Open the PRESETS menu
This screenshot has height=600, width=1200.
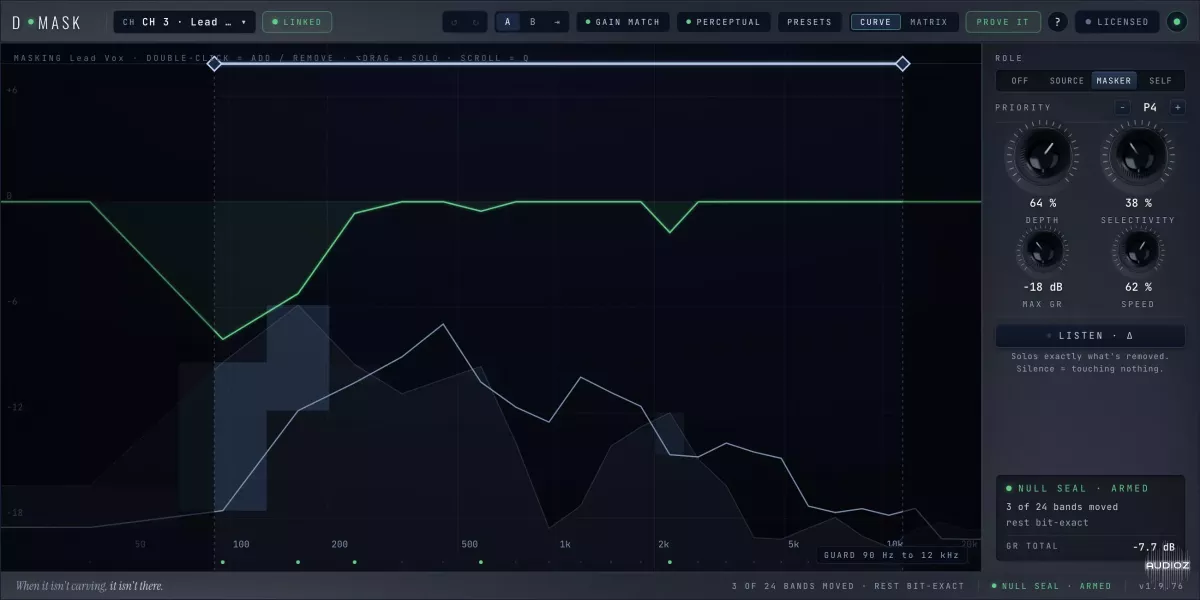tap(809, 22)
